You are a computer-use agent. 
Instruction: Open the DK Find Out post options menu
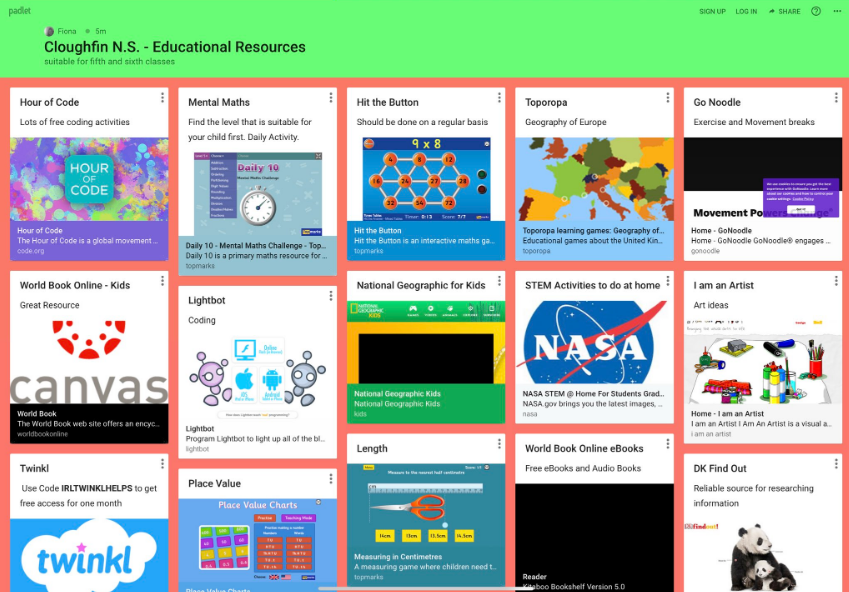click(836, 464)
